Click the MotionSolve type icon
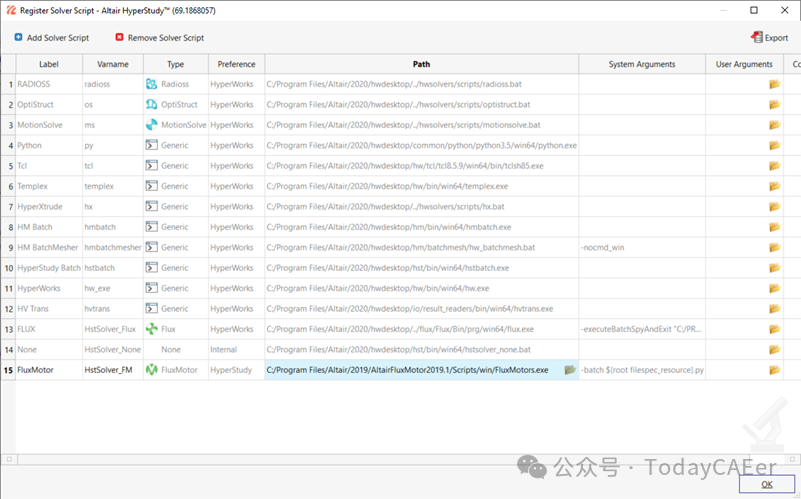Screen dimensions: 801x499 point(151,125)
